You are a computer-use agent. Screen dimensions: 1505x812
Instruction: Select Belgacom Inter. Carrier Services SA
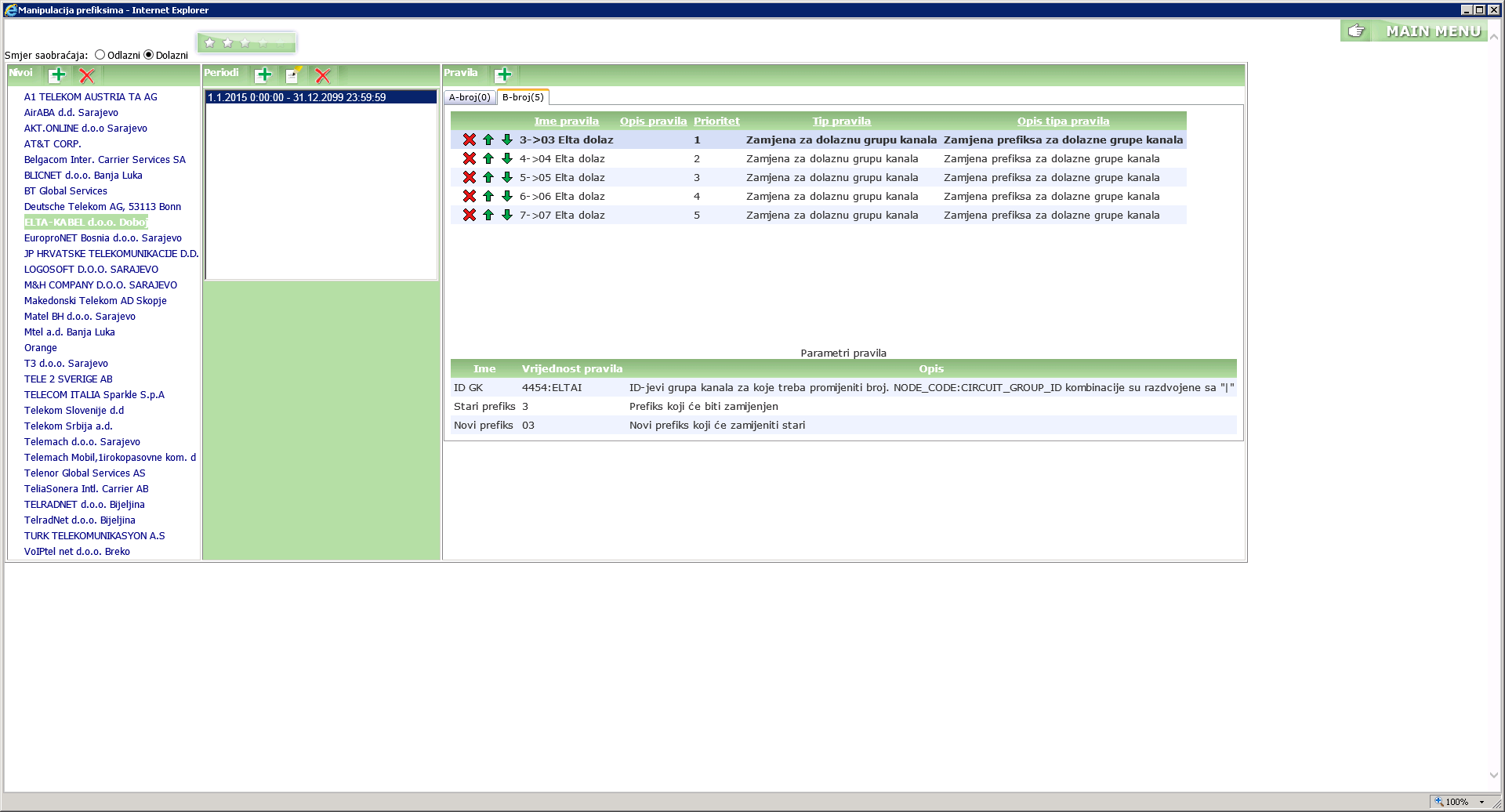click(x=105, y=160)
